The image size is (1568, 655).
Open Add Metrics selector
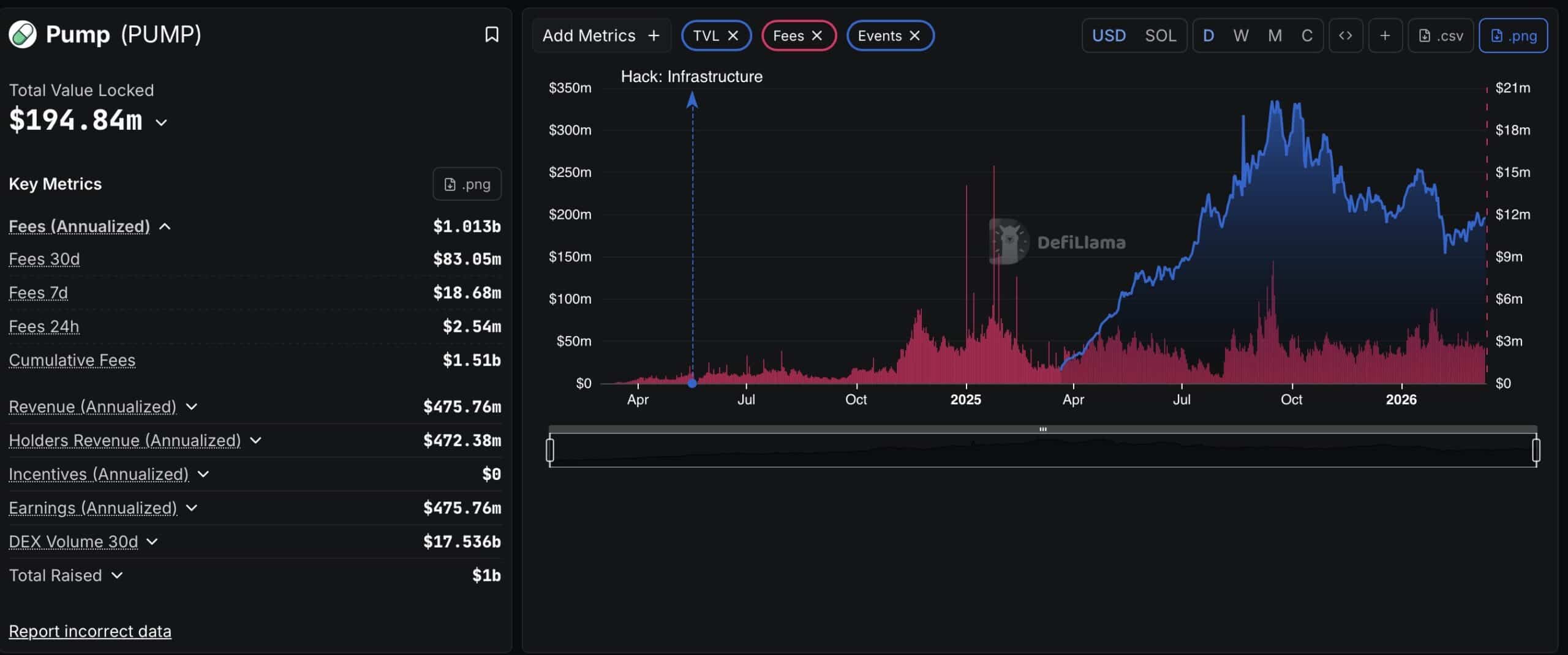pyautogui.click(x=601, y=35)
